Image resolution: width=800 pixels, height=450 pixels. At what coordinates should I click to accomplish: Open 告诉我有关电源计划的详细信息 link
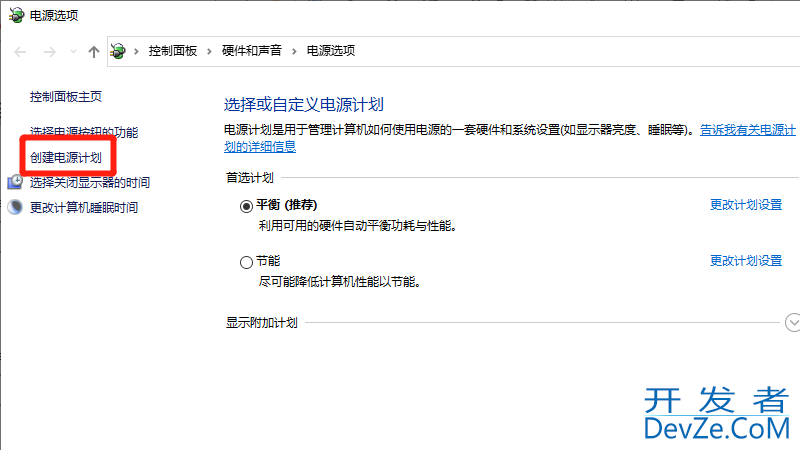pos(747,130)
